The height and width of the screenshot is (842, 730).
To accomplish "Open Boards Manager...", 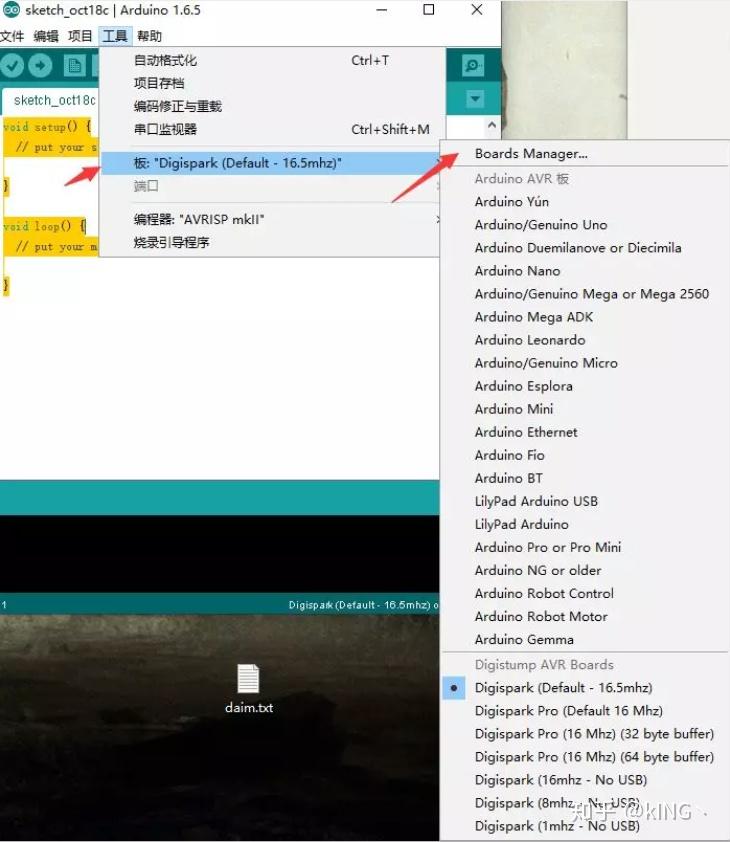I will pos(584,154).
